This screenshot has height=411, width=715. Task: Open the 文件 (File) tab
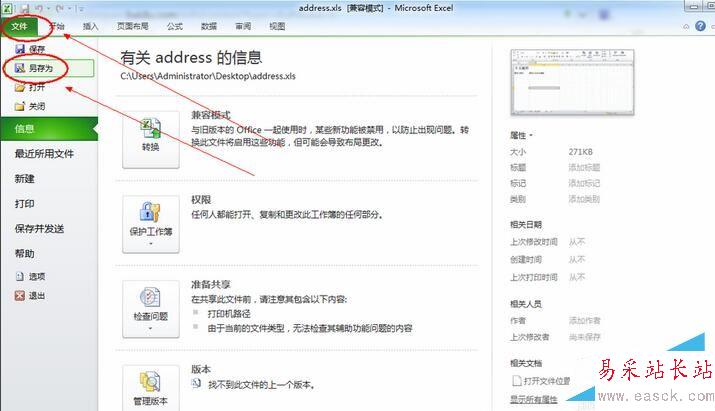click(x=20, y=26)
